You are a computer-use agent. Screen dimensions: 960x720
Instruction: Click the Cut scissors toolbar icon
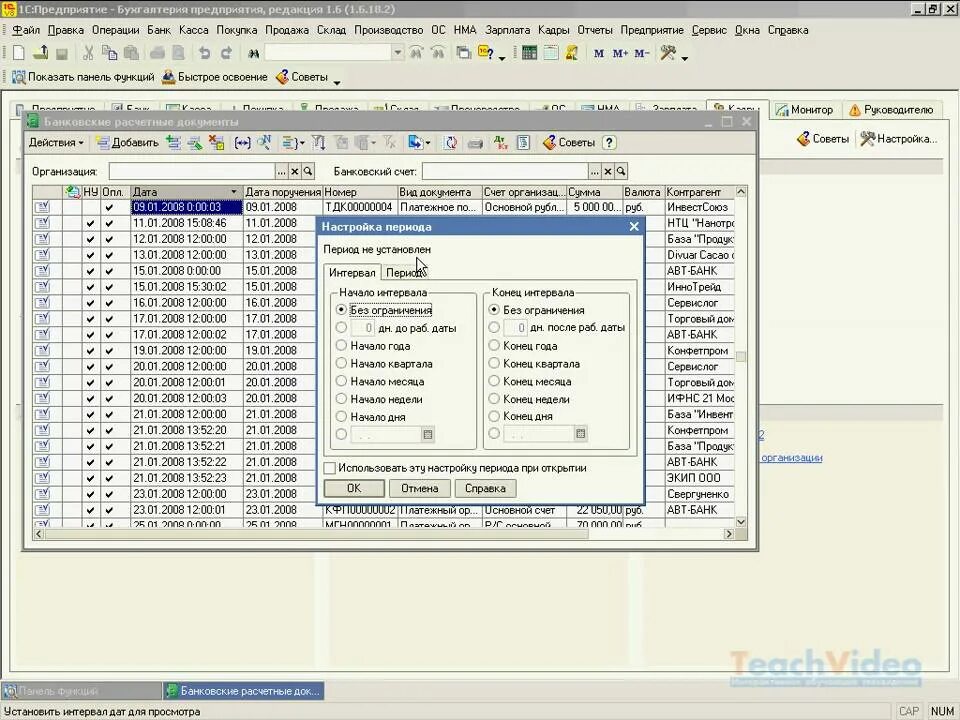coord(88,53)
